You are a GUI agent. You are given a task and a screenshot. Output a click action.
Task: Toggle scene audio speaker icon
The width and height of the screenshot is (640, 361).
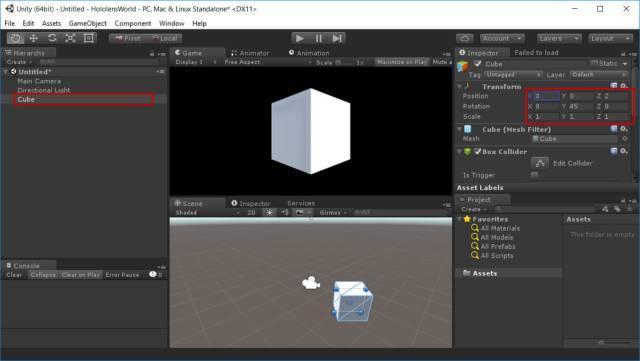[x=284, y=213]
